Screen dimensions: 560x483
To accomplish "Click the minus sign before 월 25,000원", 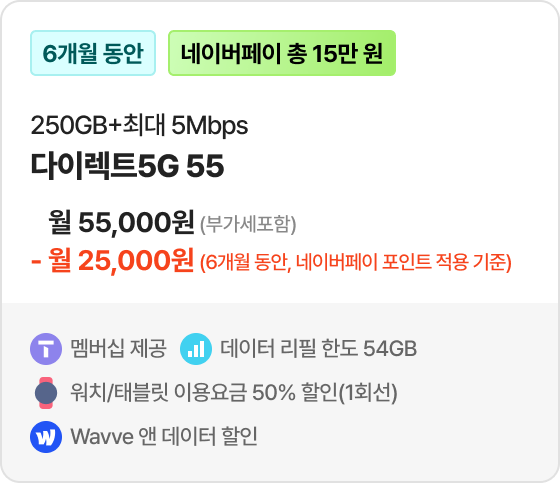I will 36,262.
